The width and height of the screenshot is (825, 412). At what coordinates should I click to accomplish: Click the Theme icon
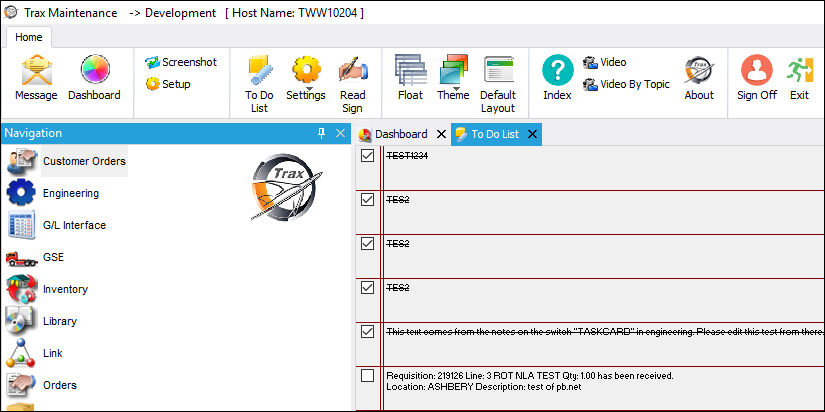pos(453,68)
